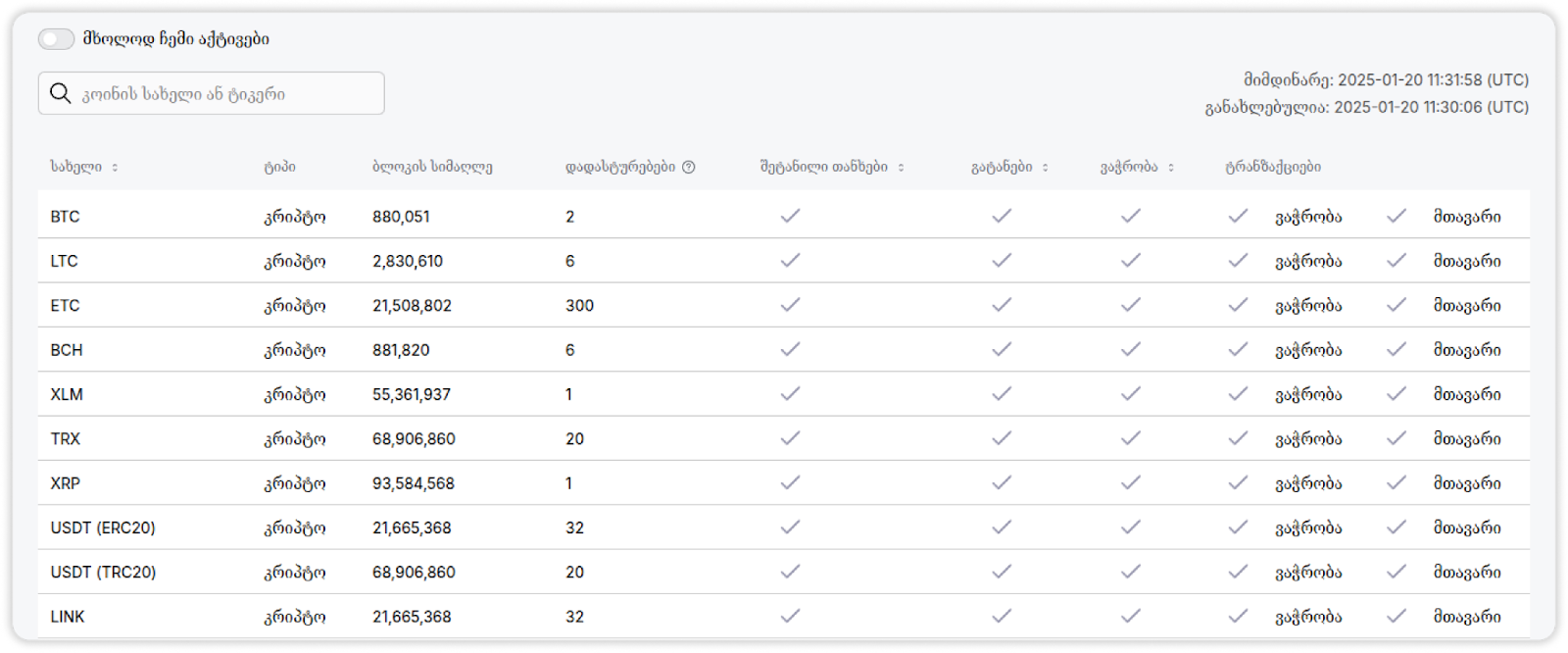
Task: Focus the coin name or ticker search field
Action: tap(212, 93)
